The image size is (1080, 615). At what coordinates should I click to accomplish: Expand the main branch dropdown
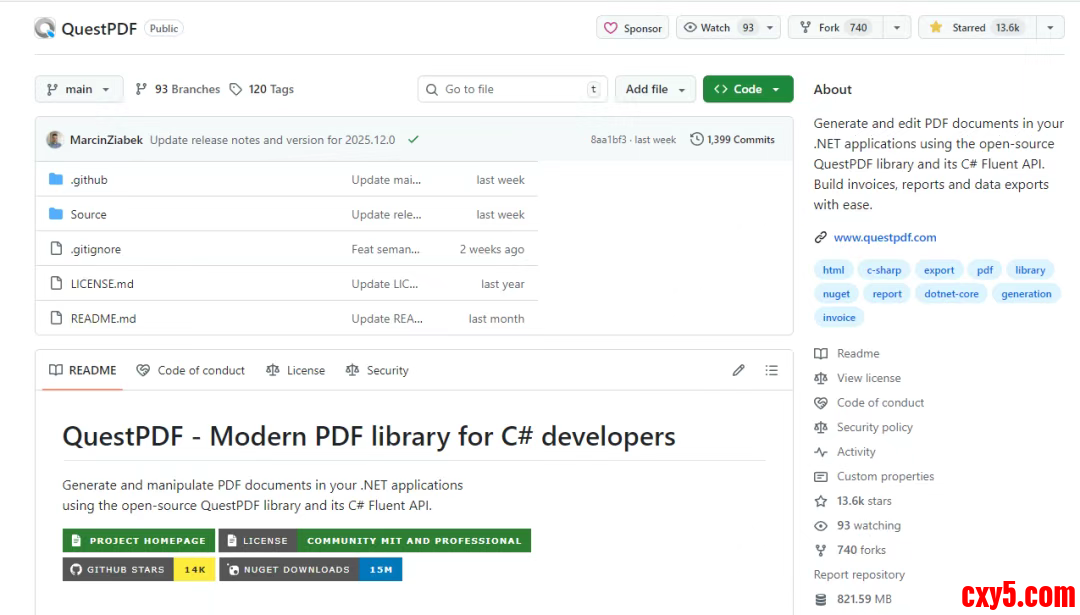[x=79, y=89]
